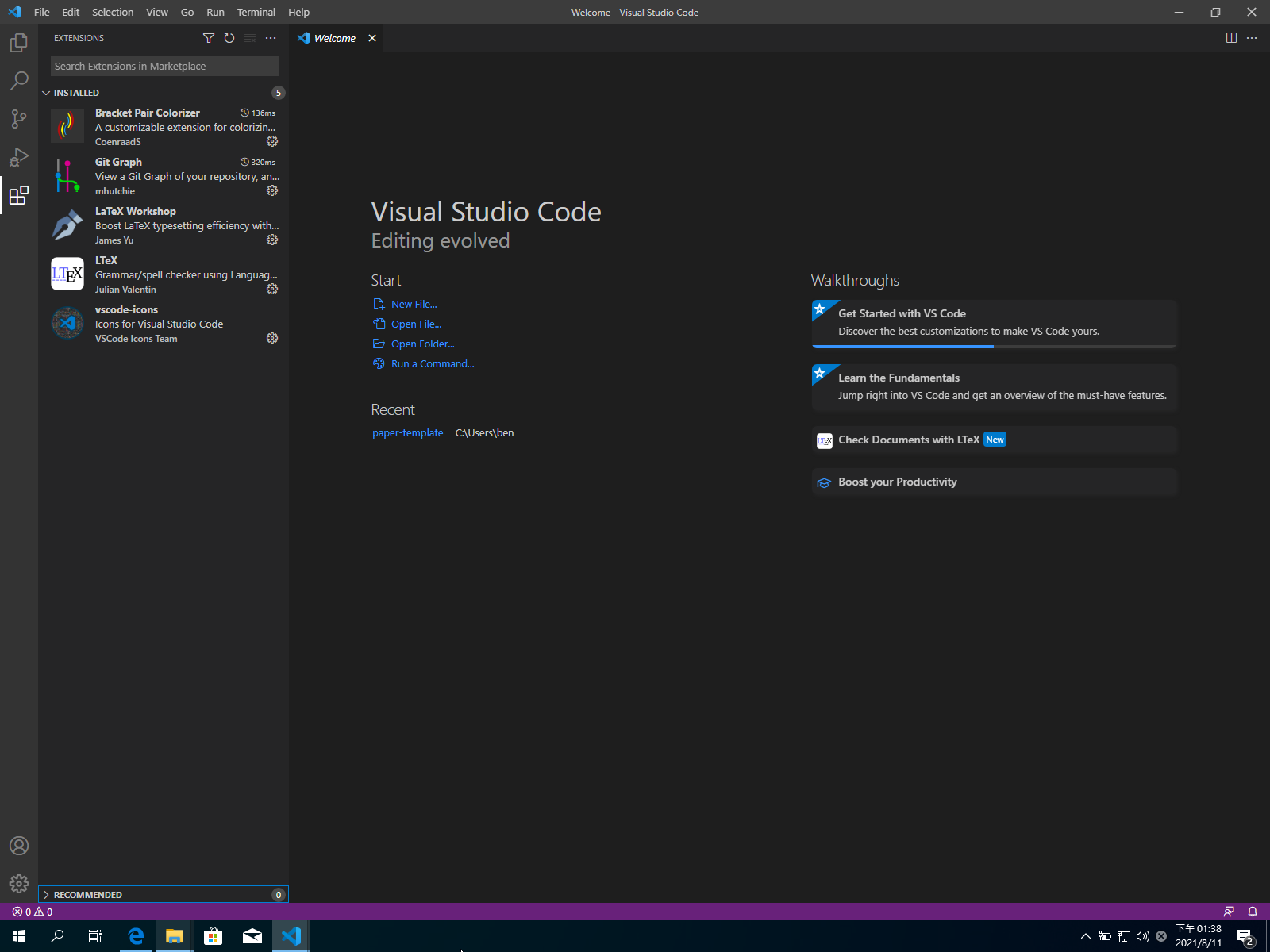Open Boost your Productivity walkthrough
Viewport: 1270px width, 952px height.
click(994, 482)
